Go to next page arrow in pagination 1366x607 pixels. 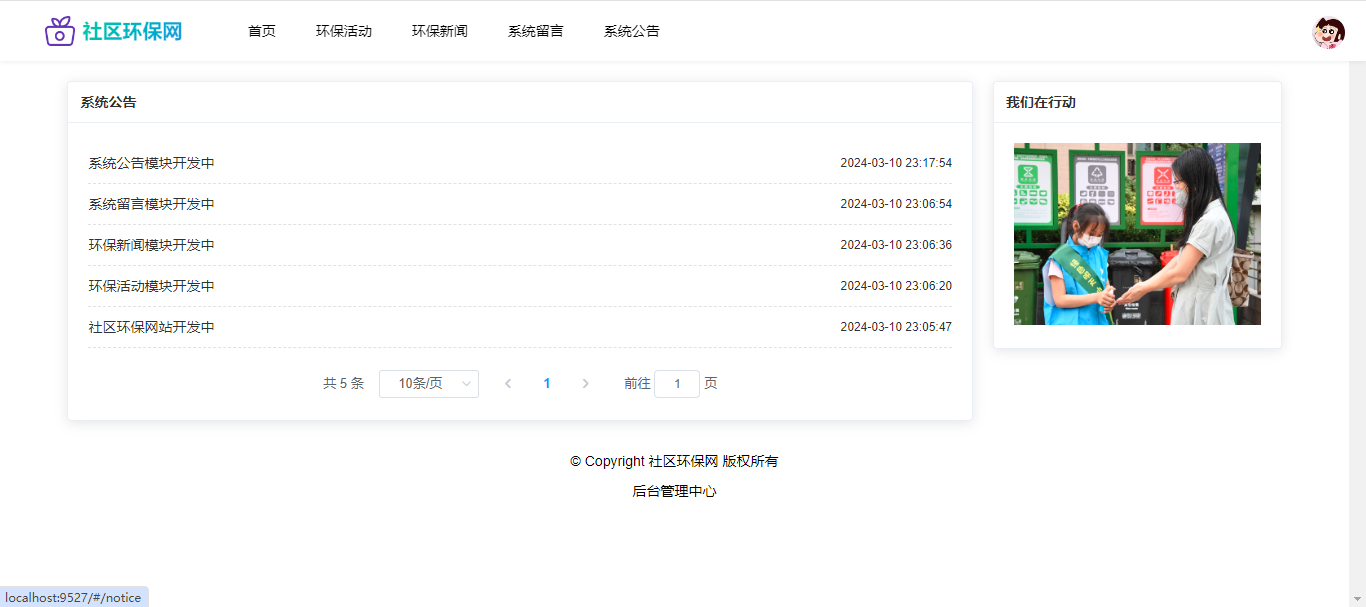(x=586, y=384)
